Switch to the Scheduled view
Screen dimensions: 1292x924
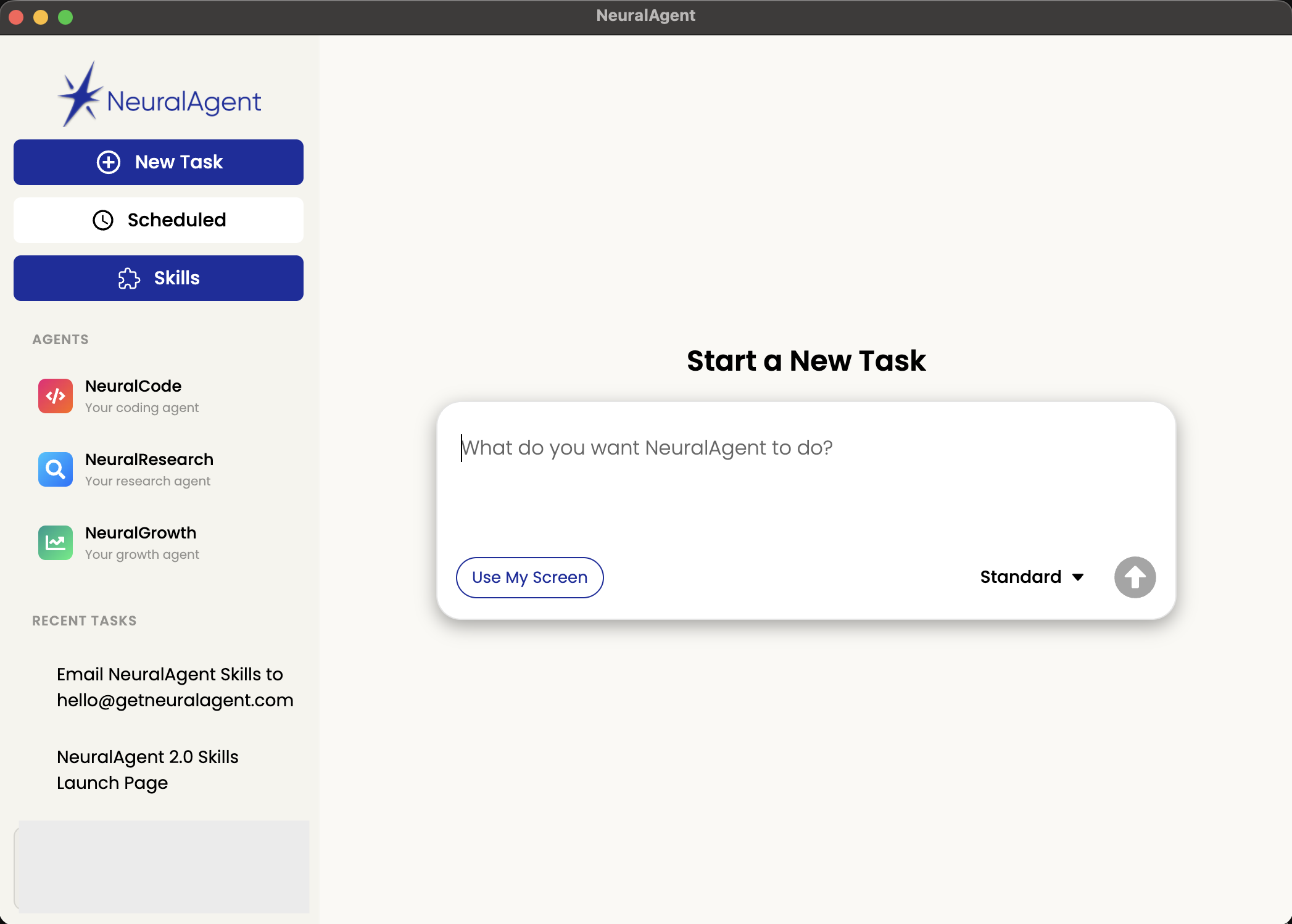point(158,220)
